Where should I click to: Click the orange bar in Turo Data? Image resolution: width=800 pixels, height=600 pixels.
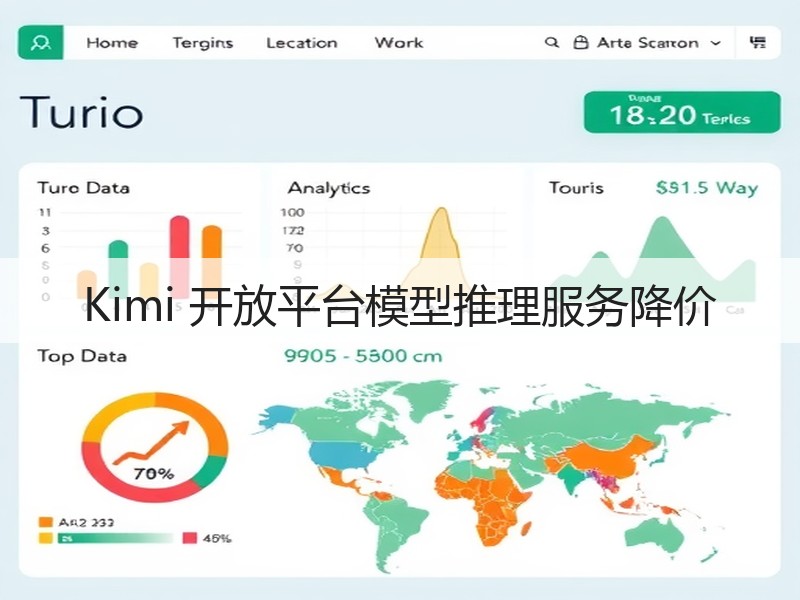pyautogui.click(x=212, y=262)
